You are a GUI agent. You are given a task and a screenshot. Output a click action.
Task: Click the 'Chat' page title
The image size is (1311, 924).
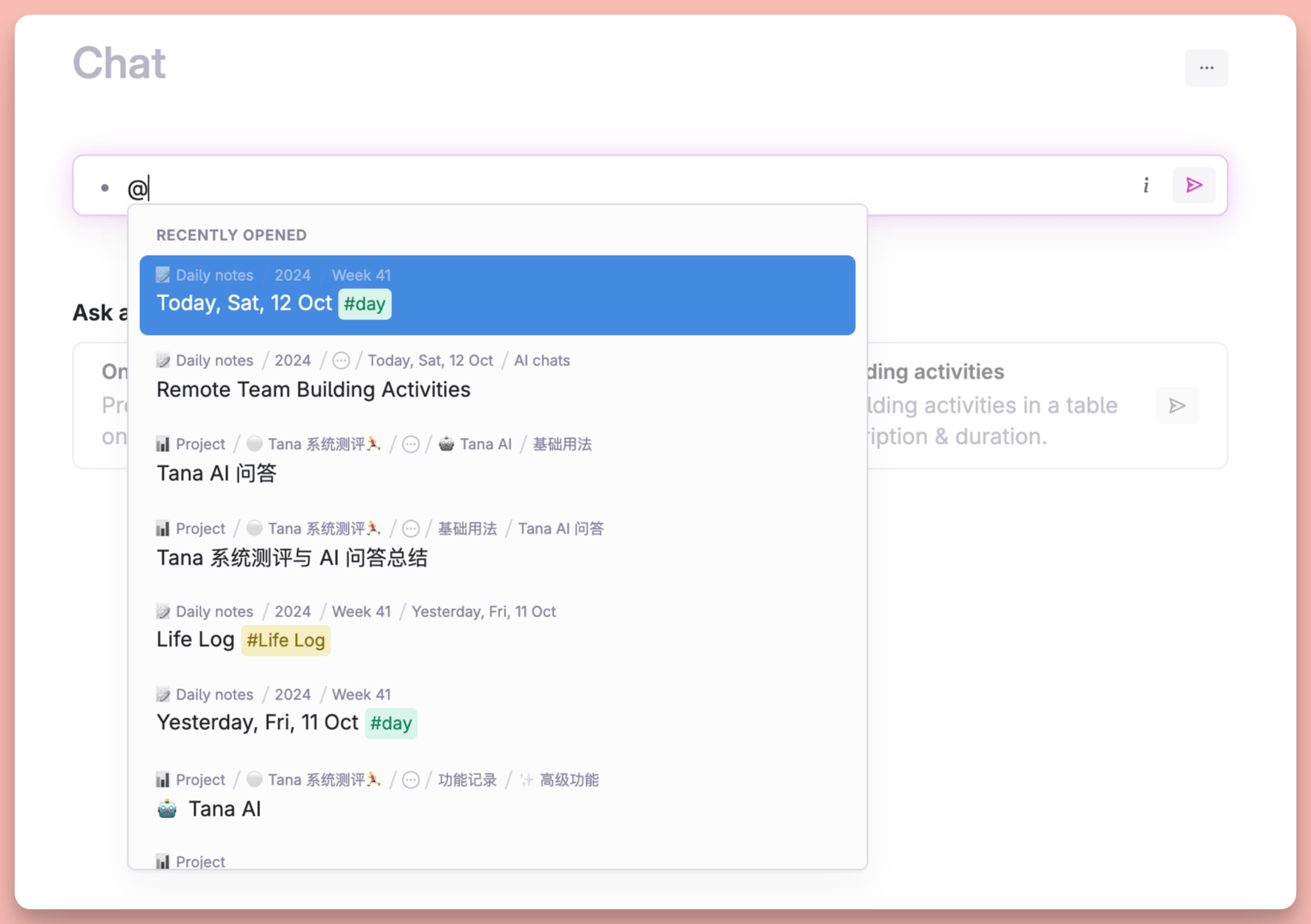pyautogui.click(x=119, y=63)
